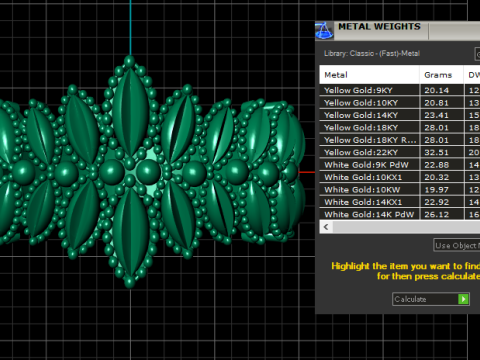Select the White Gold:9K PdW row

[x=400, y=165]
